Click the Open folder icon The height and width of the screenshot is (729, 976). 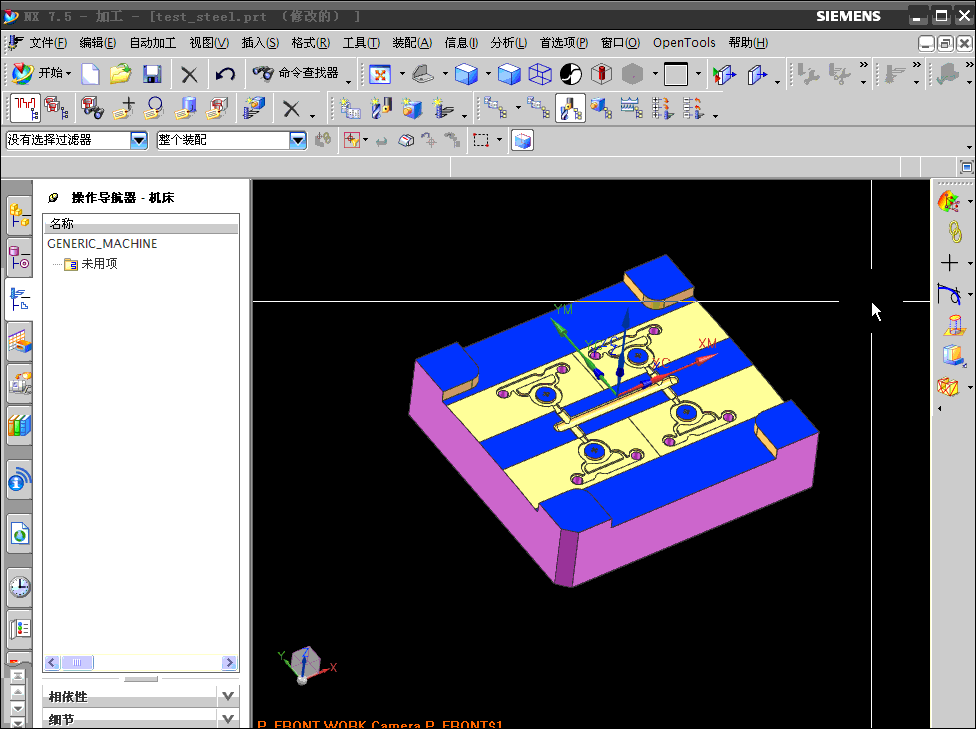pos(120,74)
